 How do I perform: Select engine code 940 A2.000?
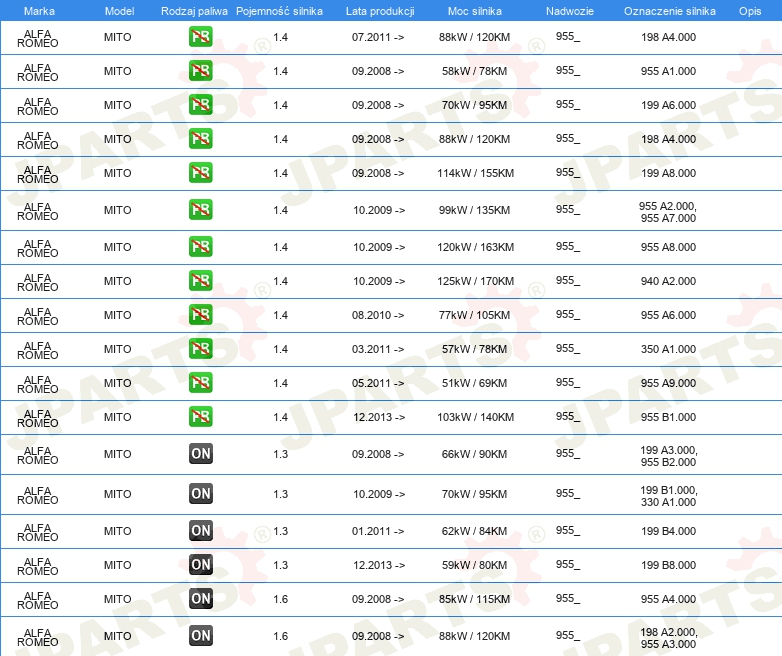[668, 281]
